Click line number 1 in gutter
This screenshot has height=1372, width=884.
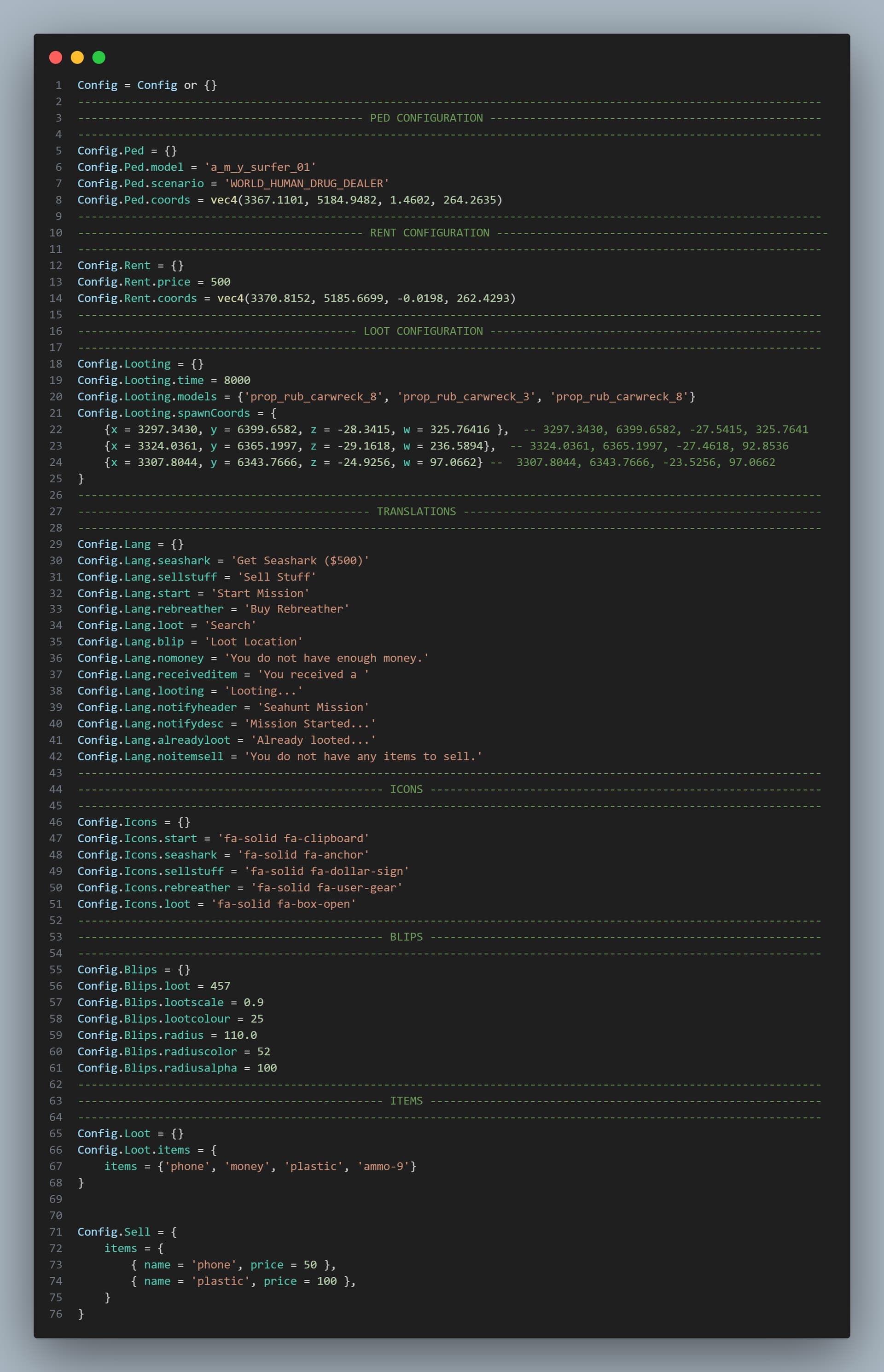tap(58, 86)
